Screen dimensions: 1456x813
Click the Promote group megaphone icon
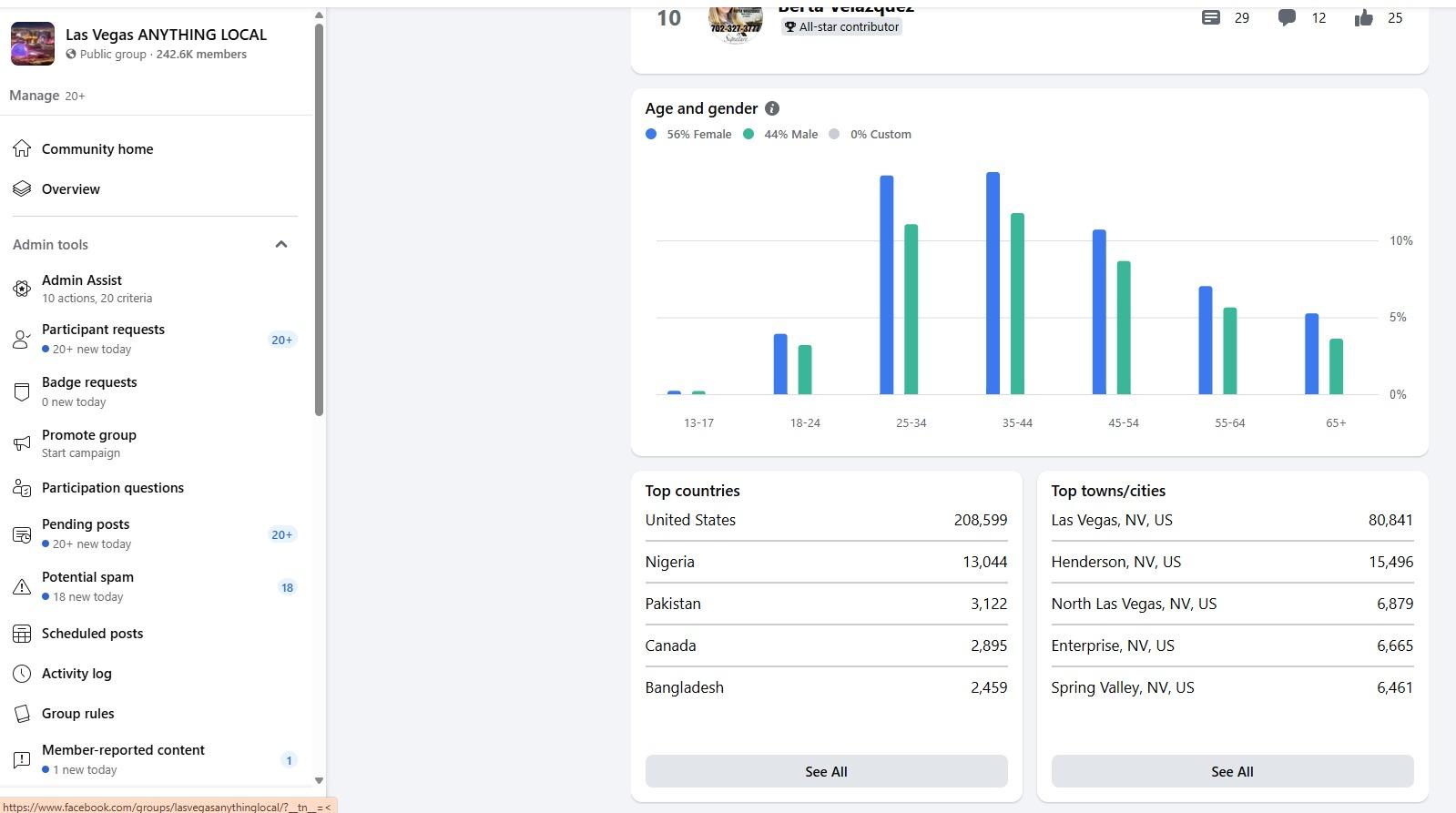click(22, 443)
